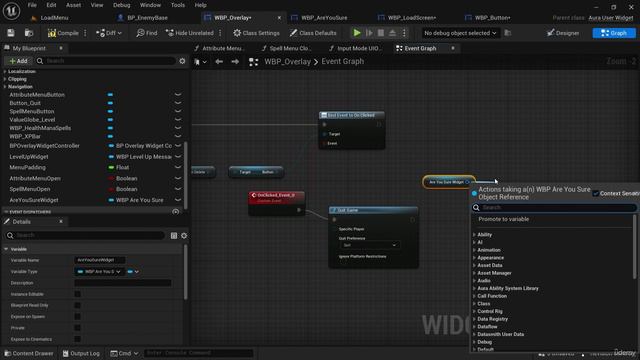Navigate forward in graph history
This screenshot has height=360, width=640.
(235, 62)
